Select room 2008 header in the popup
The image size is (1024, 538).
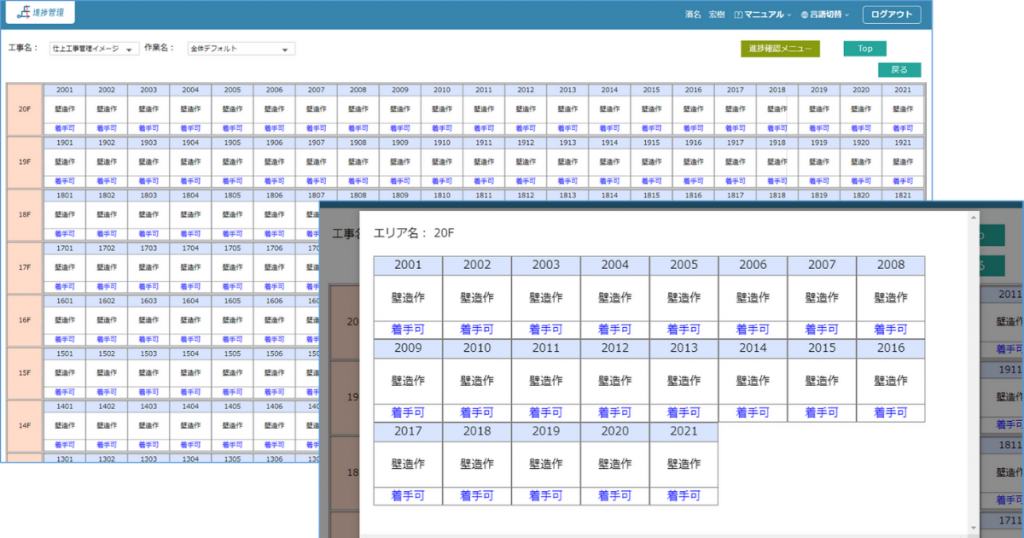(x=889, y=265)
